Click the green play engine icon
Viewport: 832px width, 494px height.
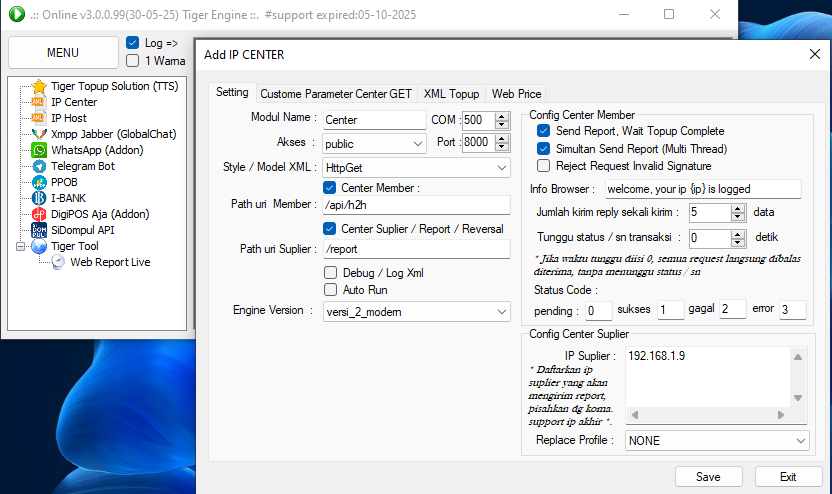(16, 15)
